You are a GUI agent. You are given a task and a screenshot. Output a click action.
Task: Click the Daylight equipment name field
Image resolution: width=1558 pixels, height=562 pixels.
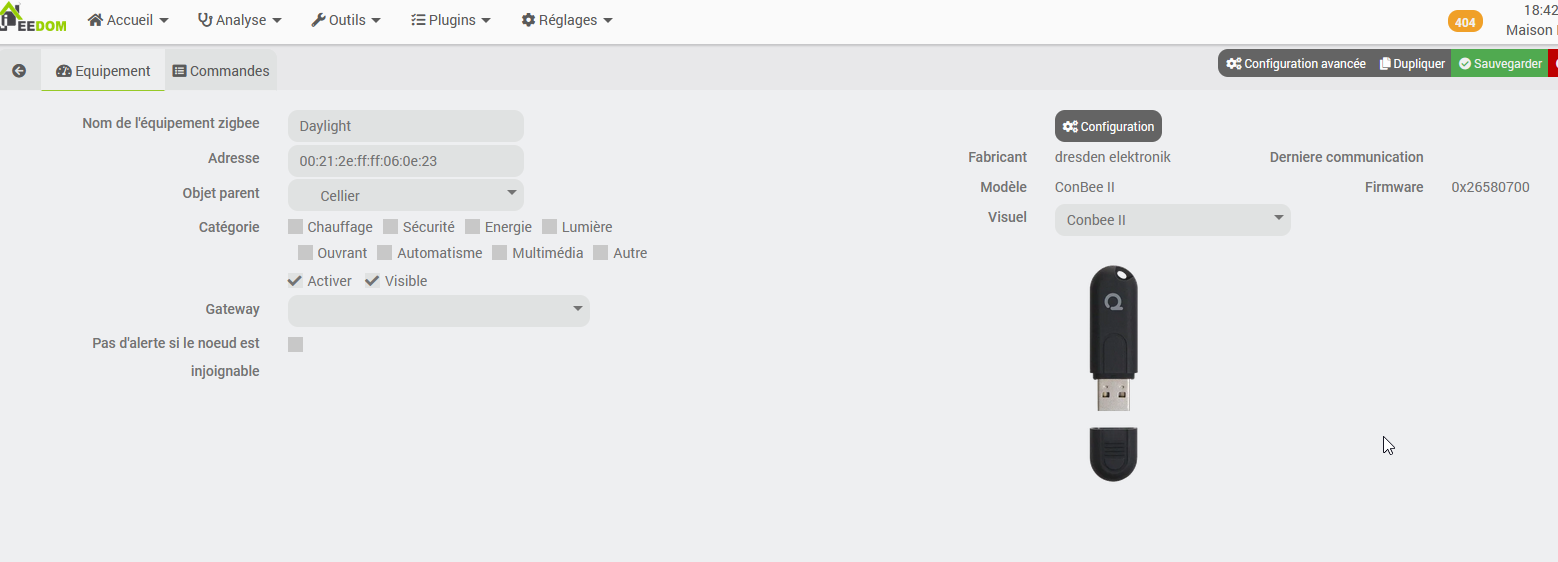click(406, 126)
